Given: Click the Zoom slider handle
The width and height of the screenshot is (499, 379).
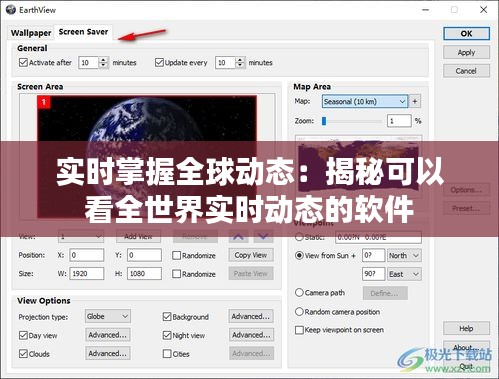Looking at the screenshot, I should click(x=324, y=121).
